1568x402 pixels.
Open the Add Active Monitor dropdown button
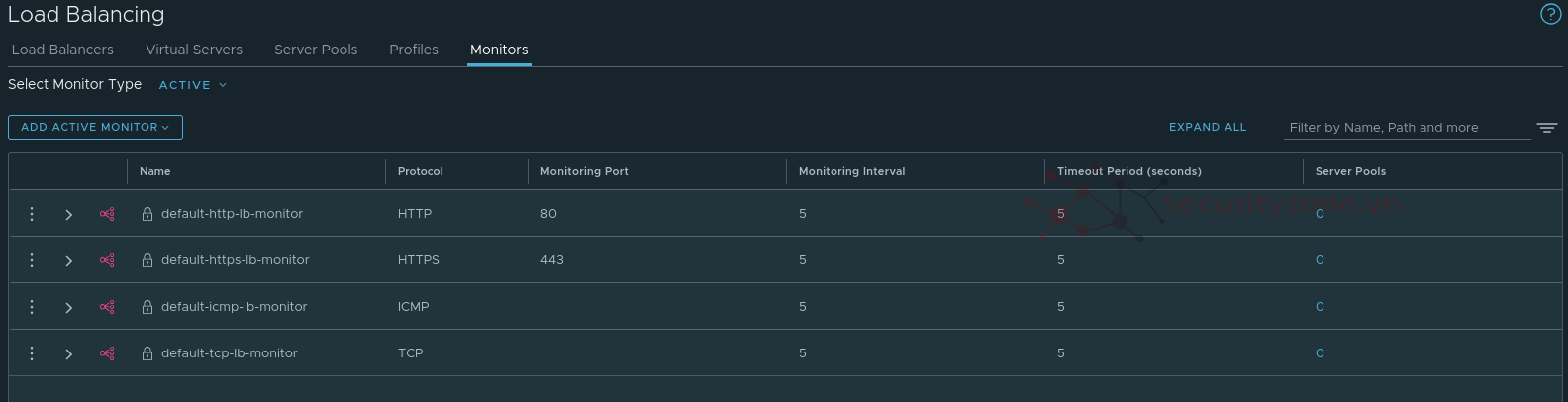click(x=95, y=127)
